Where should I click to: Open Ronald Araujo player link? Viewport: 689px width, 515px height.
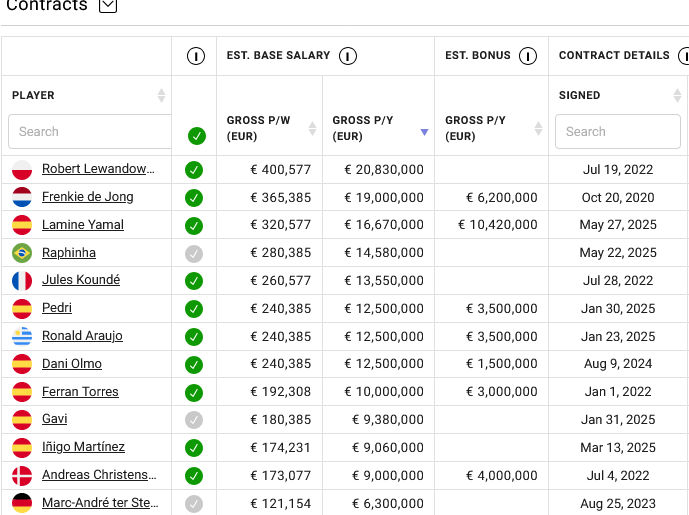tap(82, 336)
